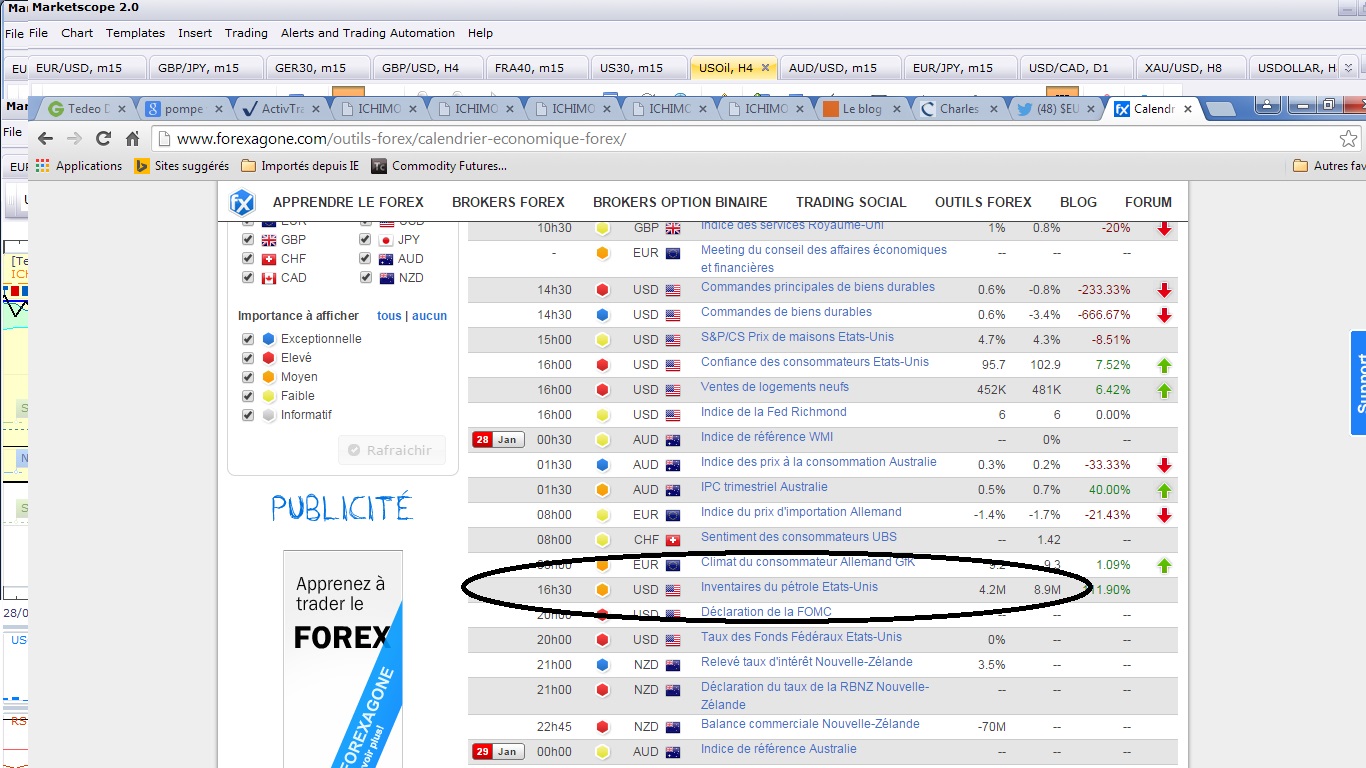Expand the OUTILS FOREX navigation menu
The height and width of the screenshot is (768, 1366).
tap(983, 202)
